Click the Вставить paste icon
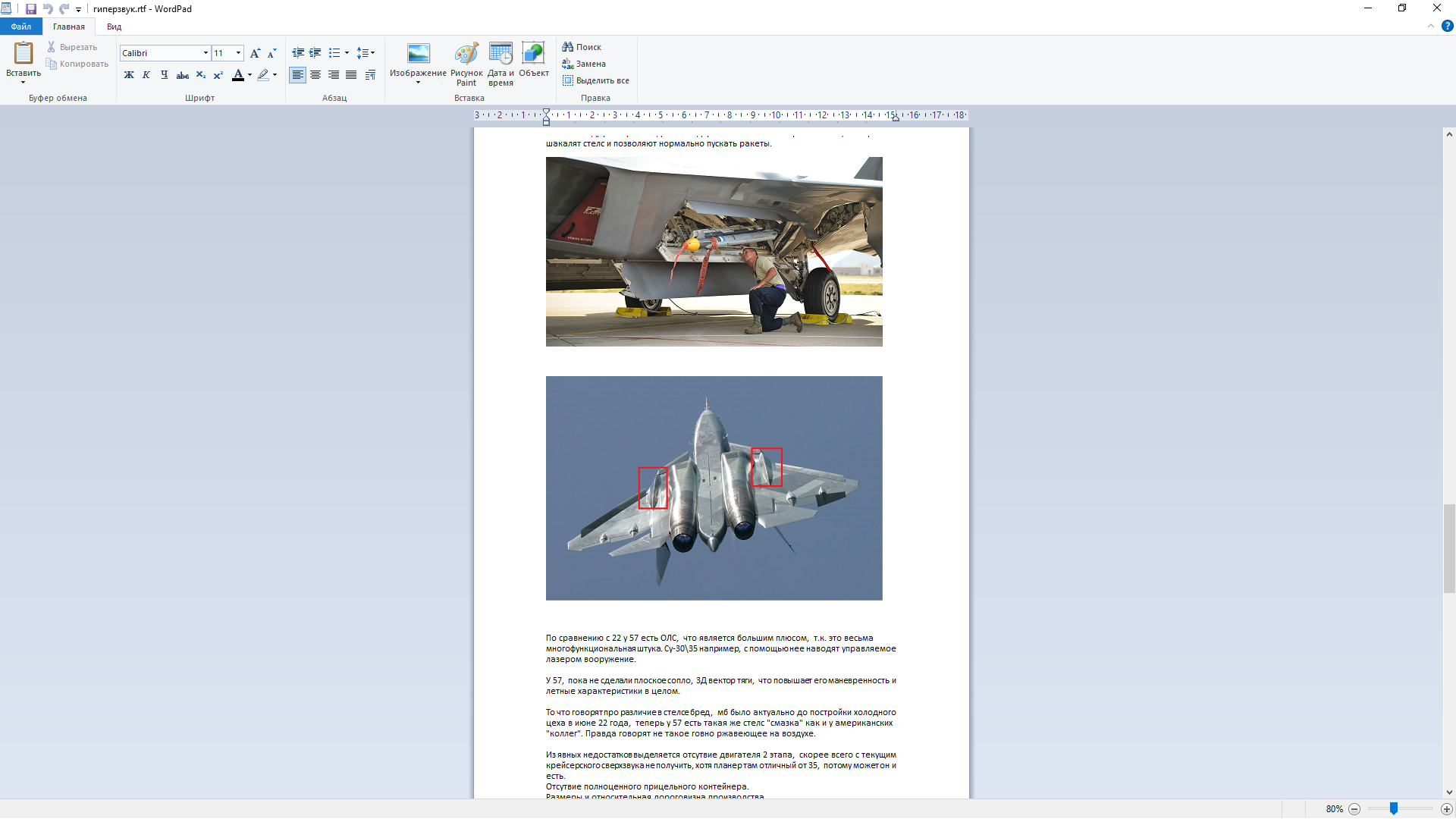The height and width of the screenshot is (819, 1456). coord(24,53)
